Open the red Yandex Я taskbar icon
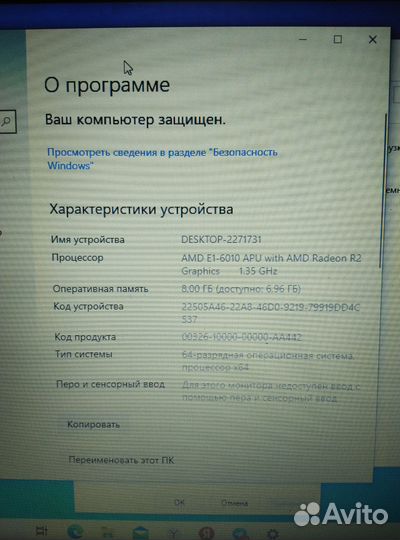The image size is (400, 540). 206,534
